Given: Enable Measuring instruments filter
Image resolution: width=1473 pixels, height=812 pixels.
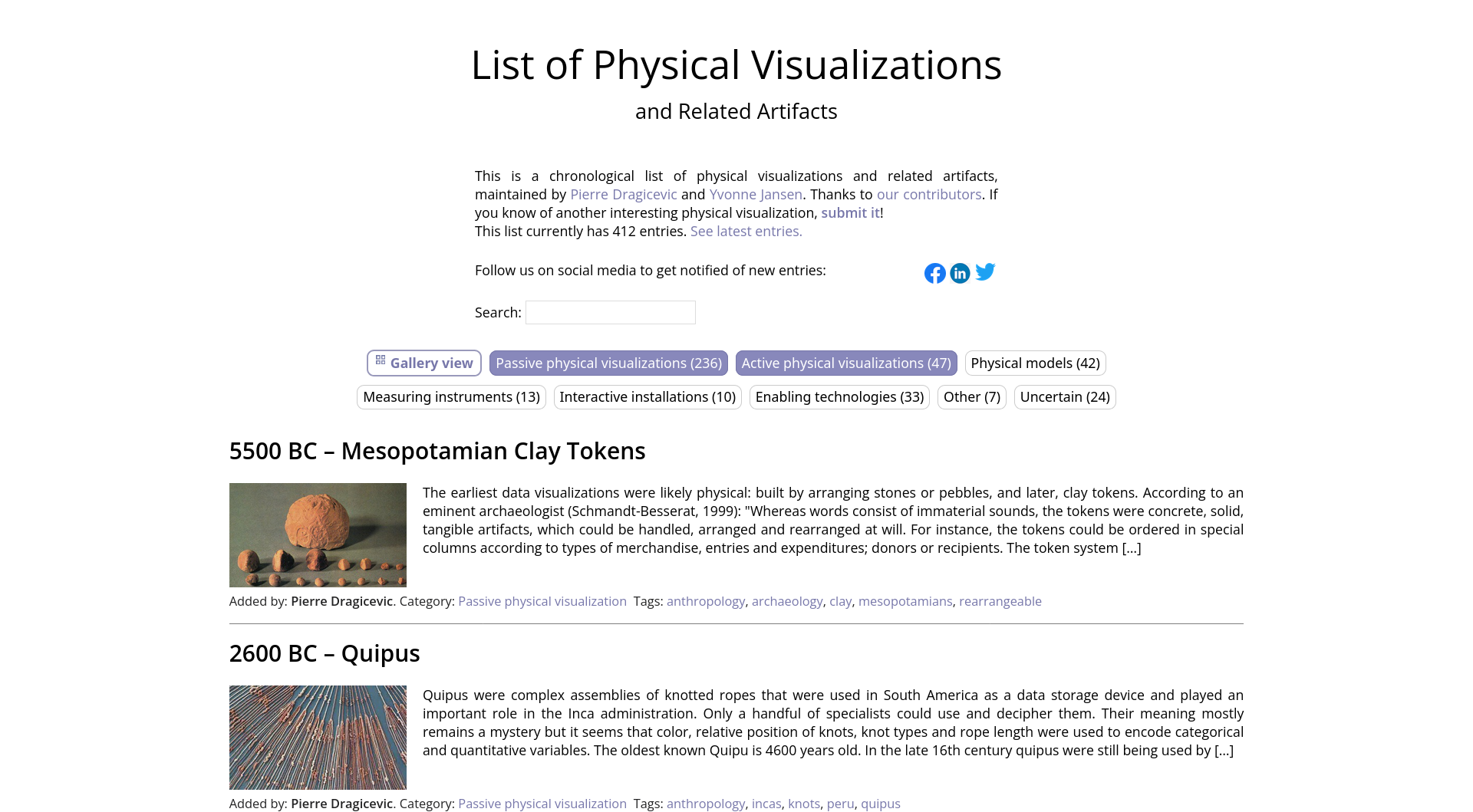Looking at the screenshot, I should (451, 397).
